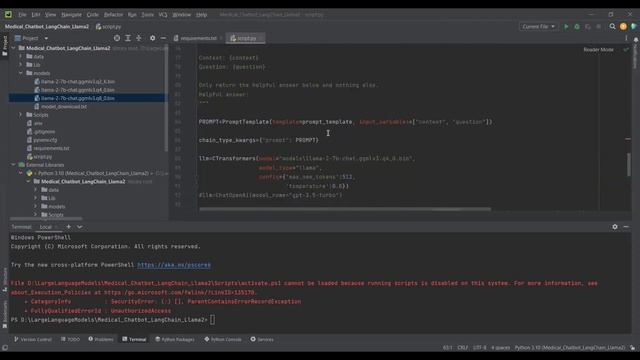Select pyvenv.cfg in the project tree
The image size is (640, 360).
45,140
